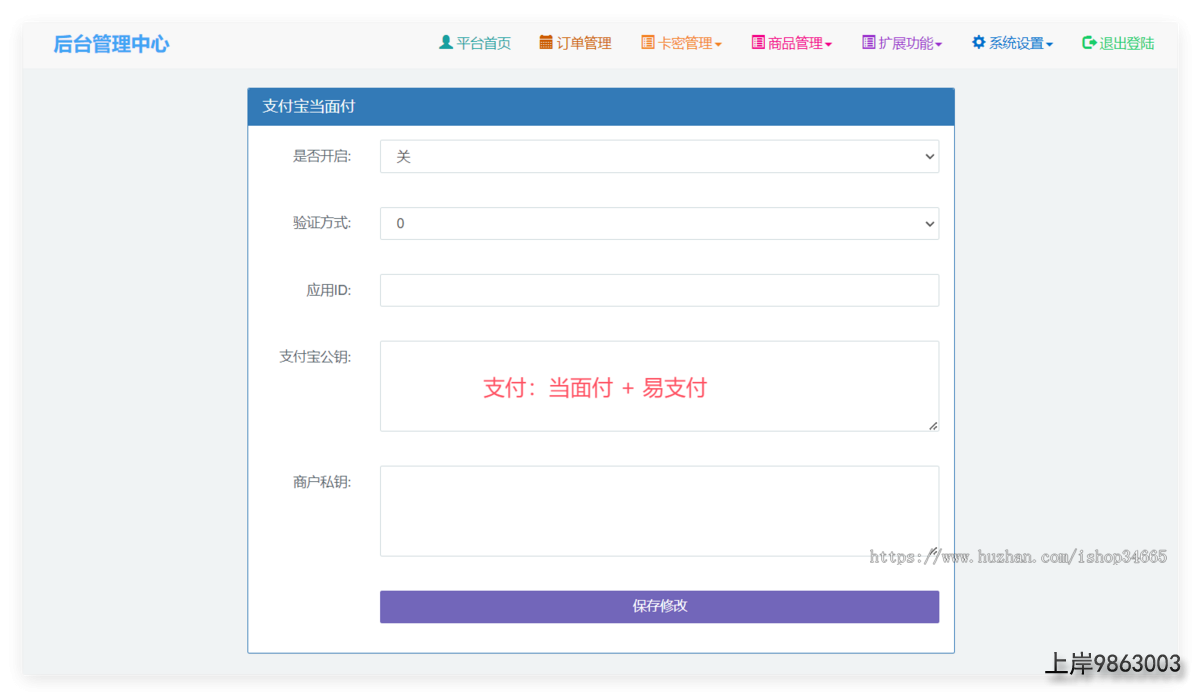Expand the caret after 商品管理

[828, 45]
